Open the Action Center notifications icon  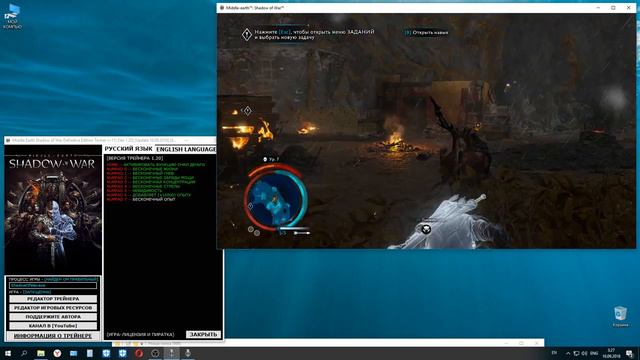629,353
